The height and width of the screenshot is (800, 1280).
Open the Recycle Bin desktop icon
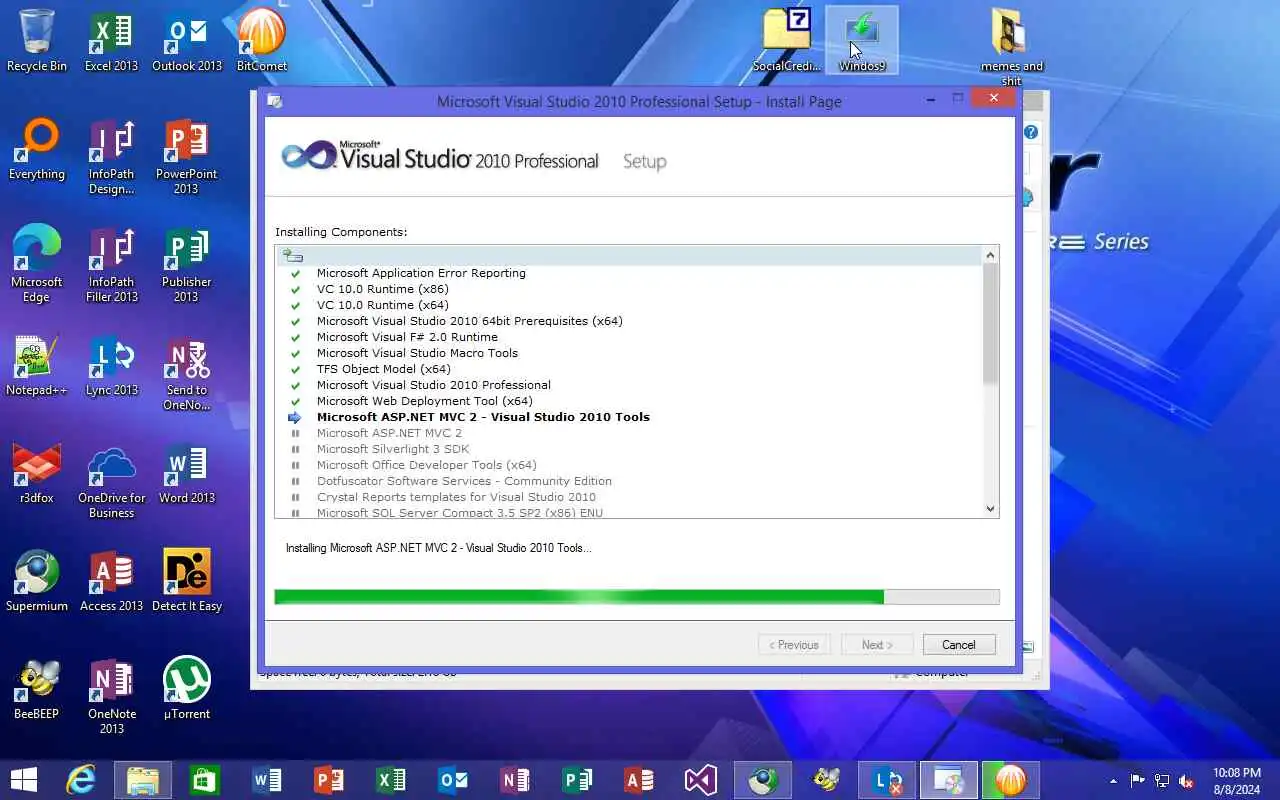[37, 40]
